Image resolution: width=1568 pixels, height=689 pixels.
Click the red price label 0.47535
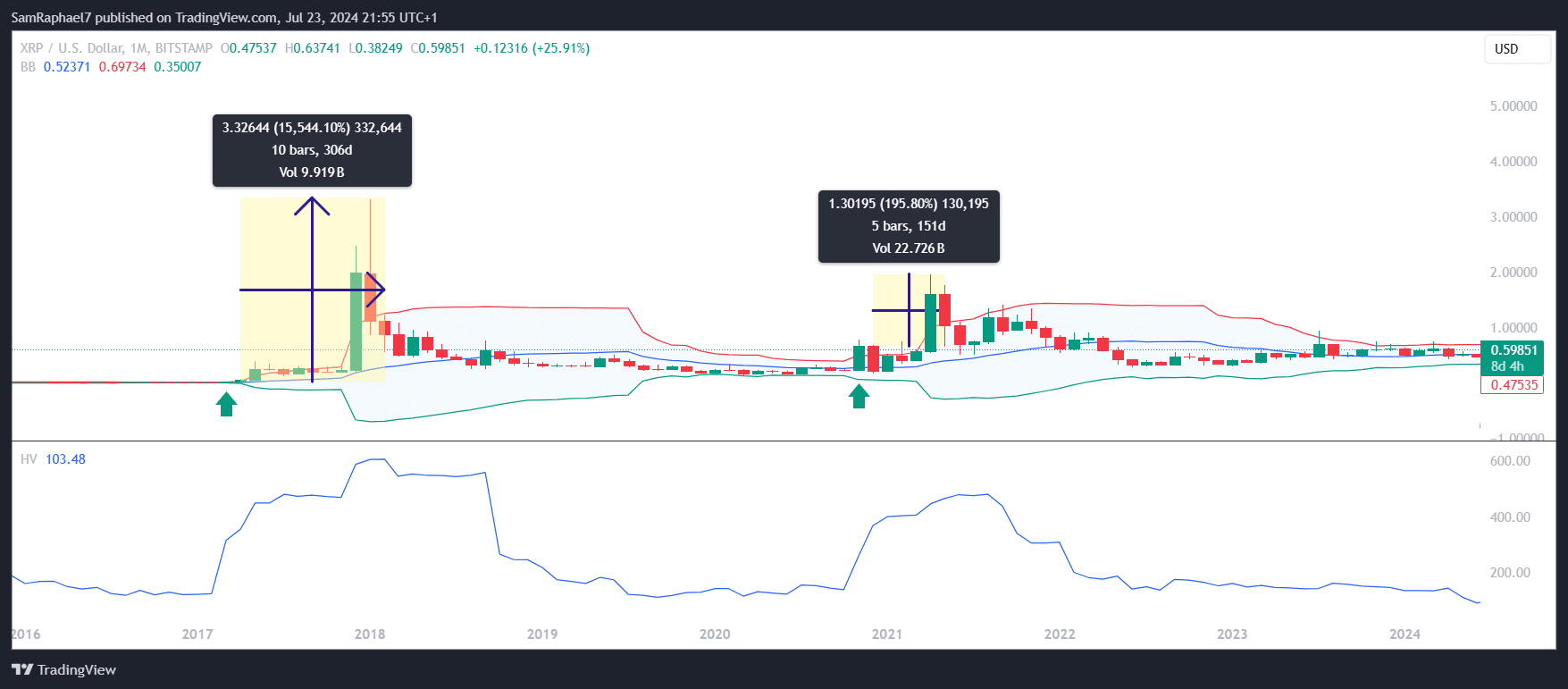[x=1513, y=385]
